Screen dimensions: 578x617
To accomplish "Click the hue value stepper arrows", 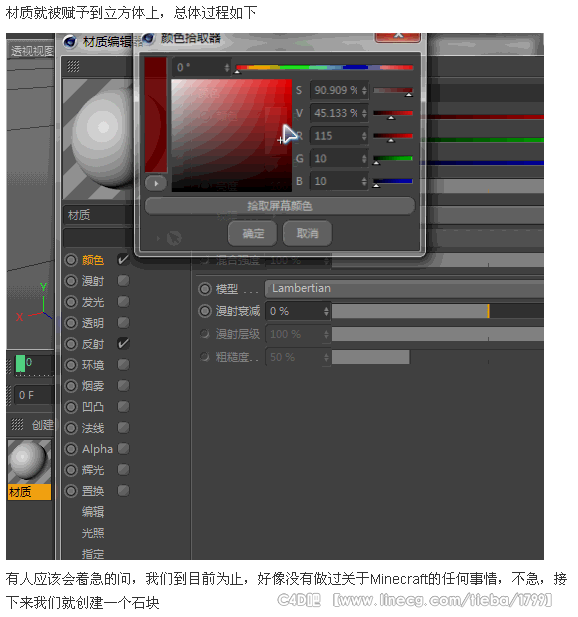I will click(227, 67).
